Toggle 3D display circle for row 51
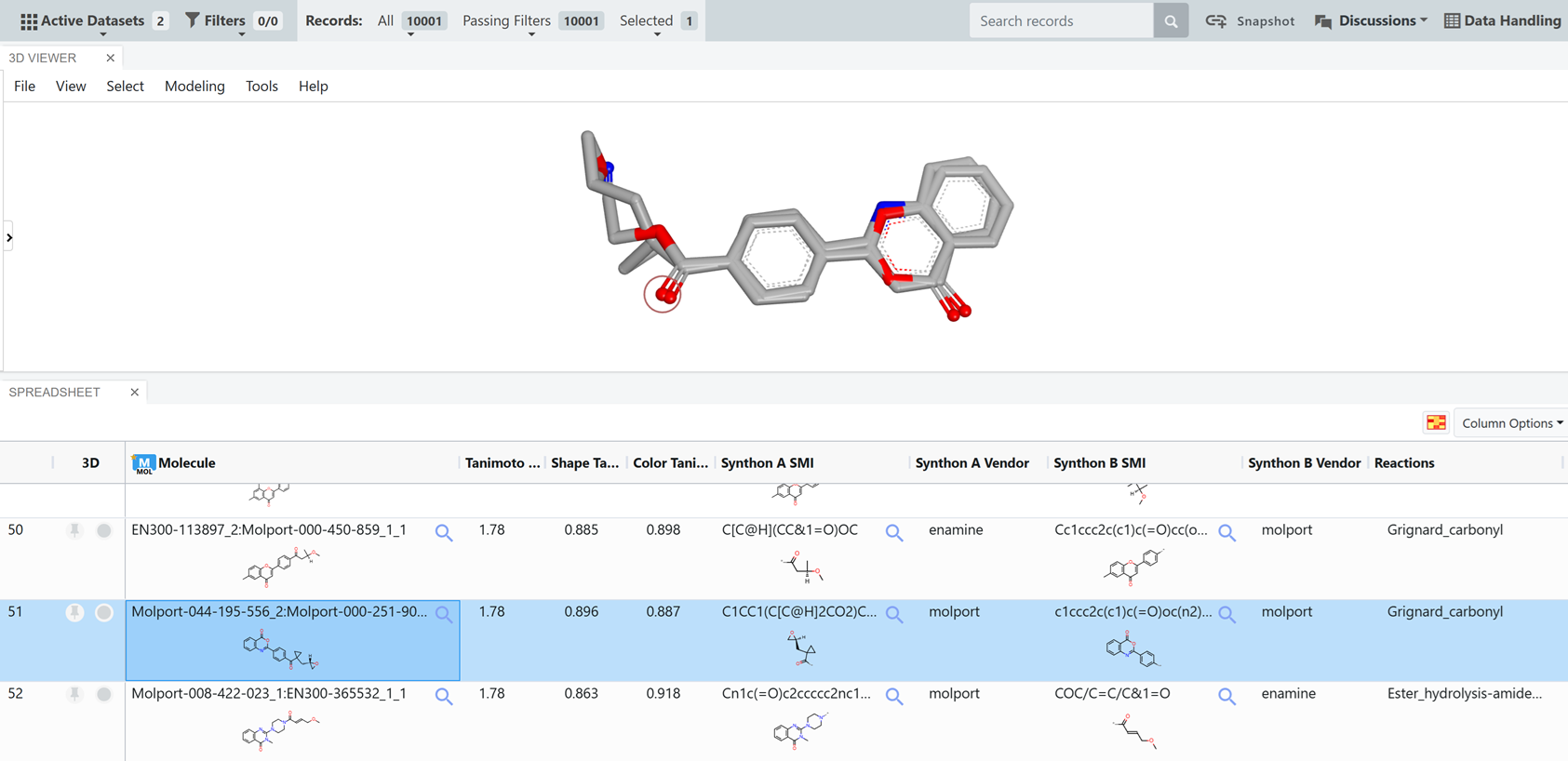1568x761 pixels. tap(104, 612)
